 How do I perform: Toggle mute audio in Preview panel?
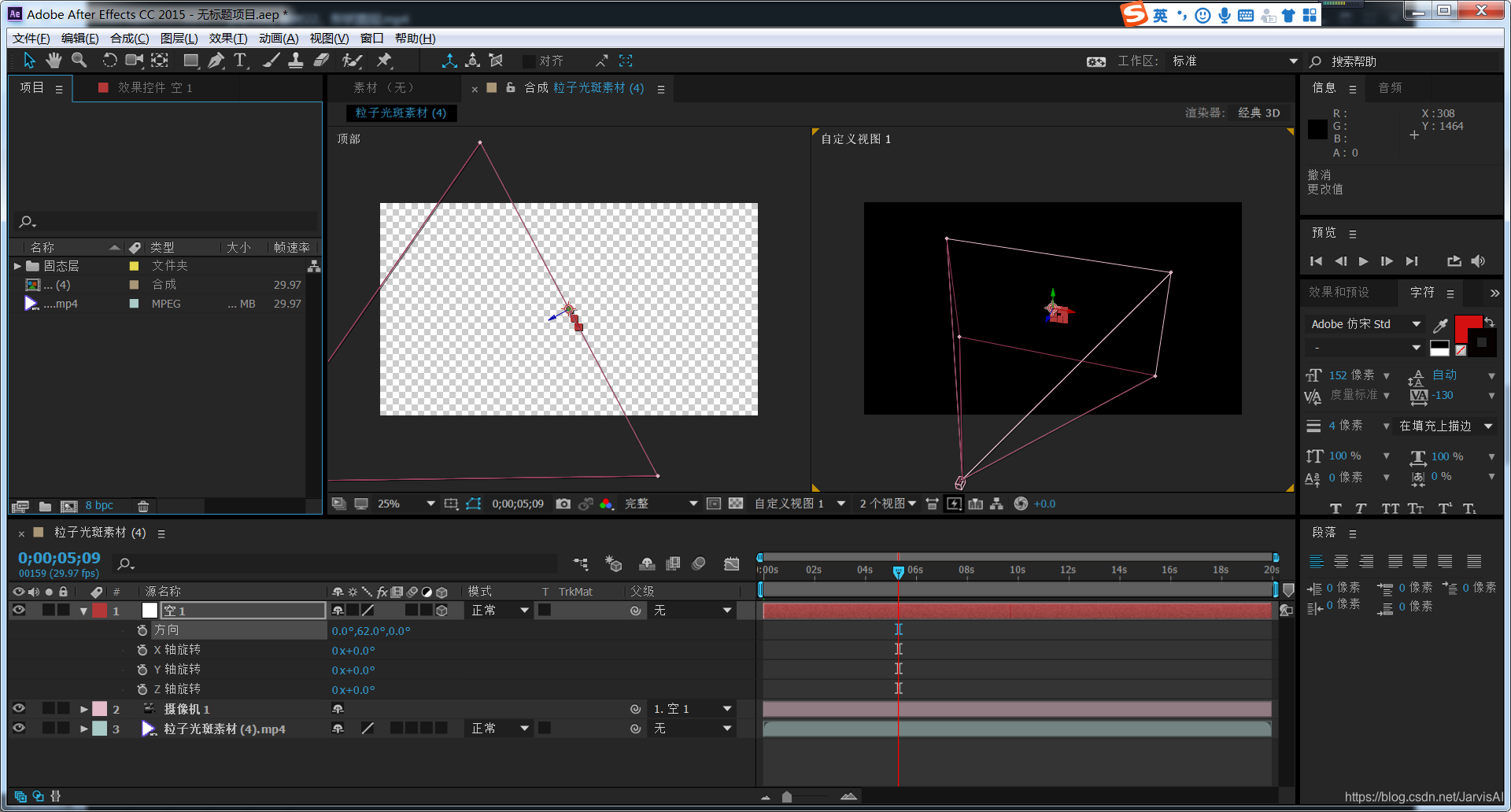[1478, 261]
